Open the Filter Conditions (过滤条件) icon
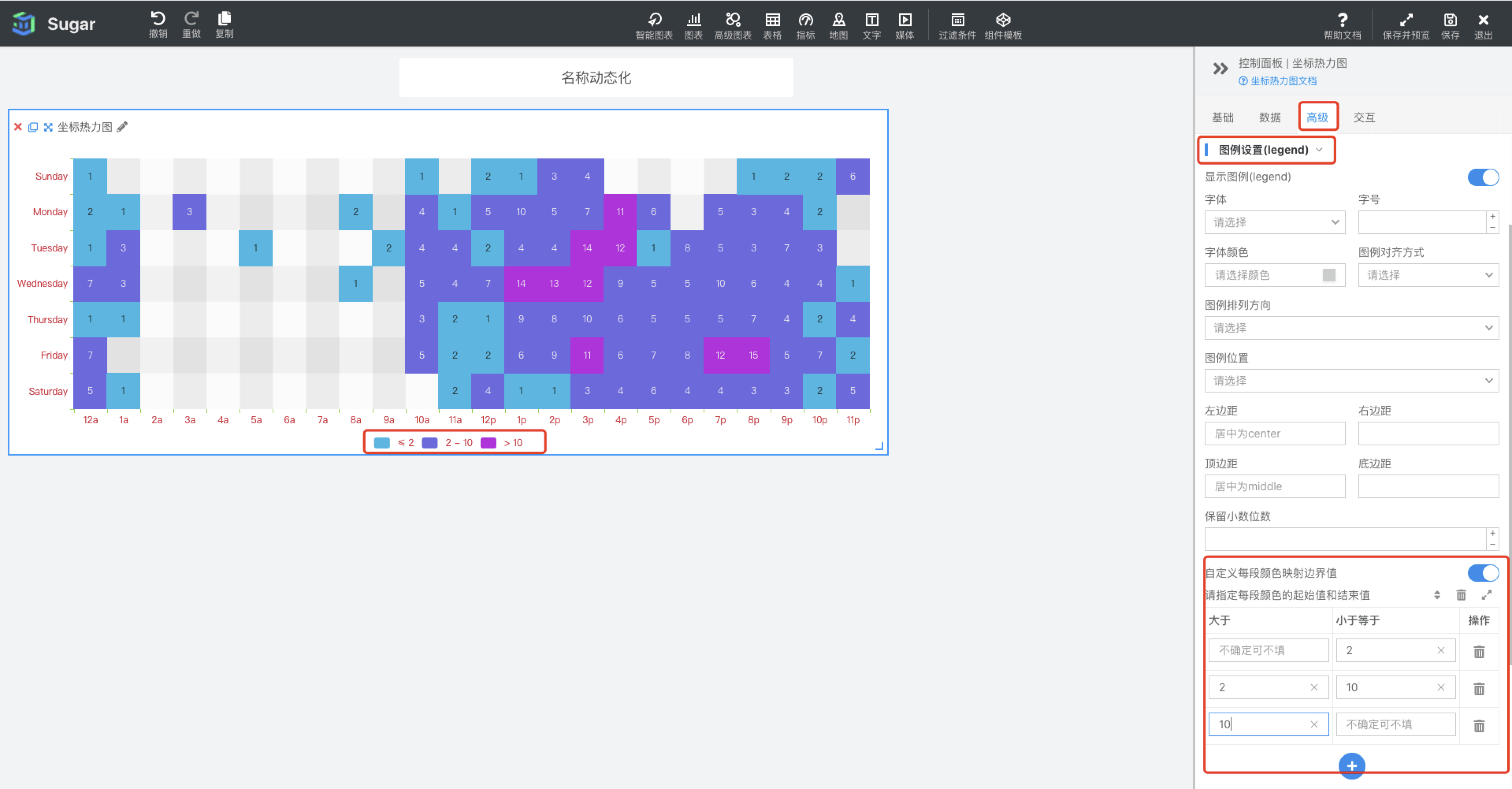Image resolution: width=1512 pixels, height=789 pixels. pos(957,26)
